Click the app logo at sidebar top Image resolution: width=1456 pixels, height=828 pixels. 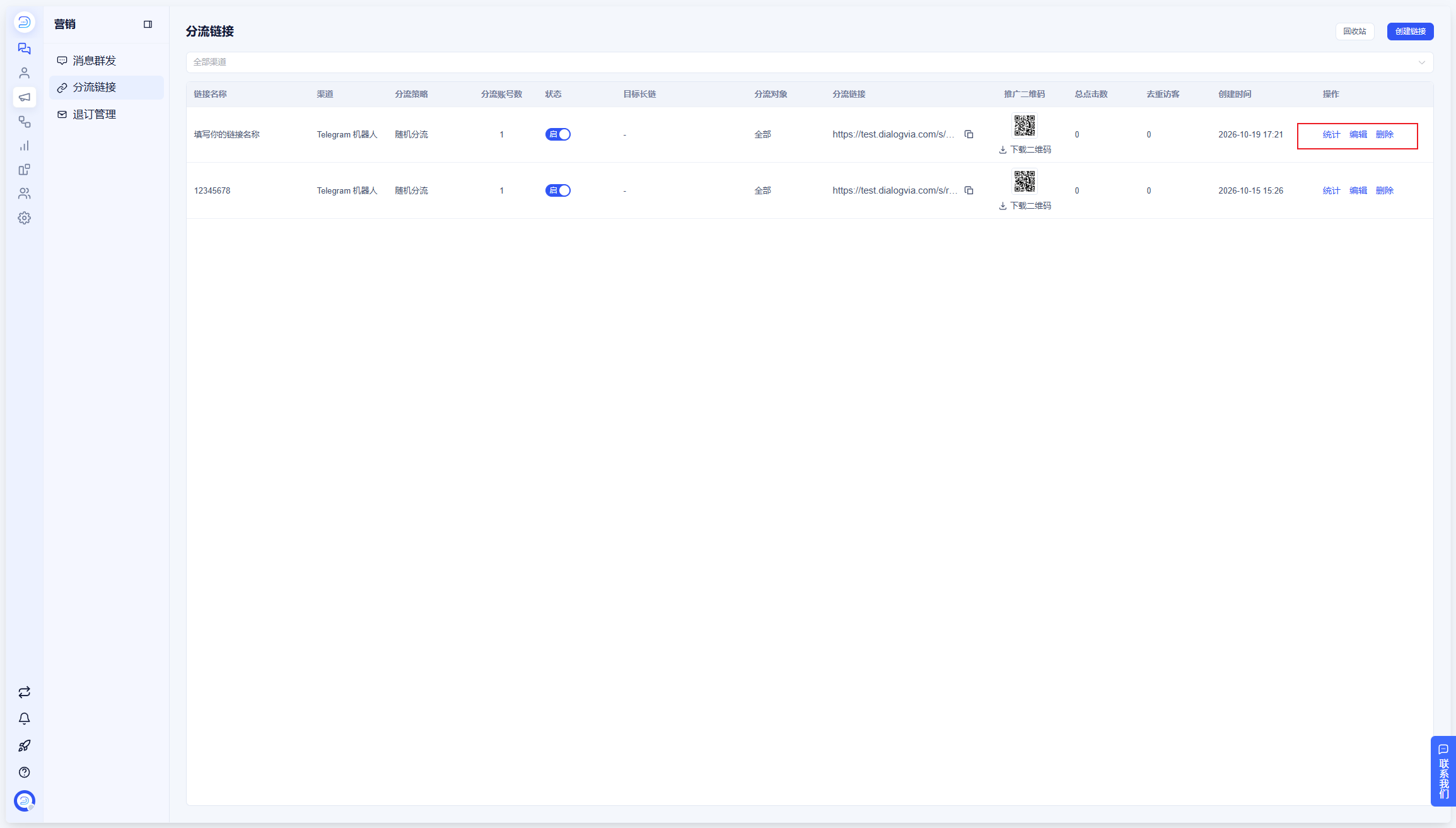tap(24, 23)
